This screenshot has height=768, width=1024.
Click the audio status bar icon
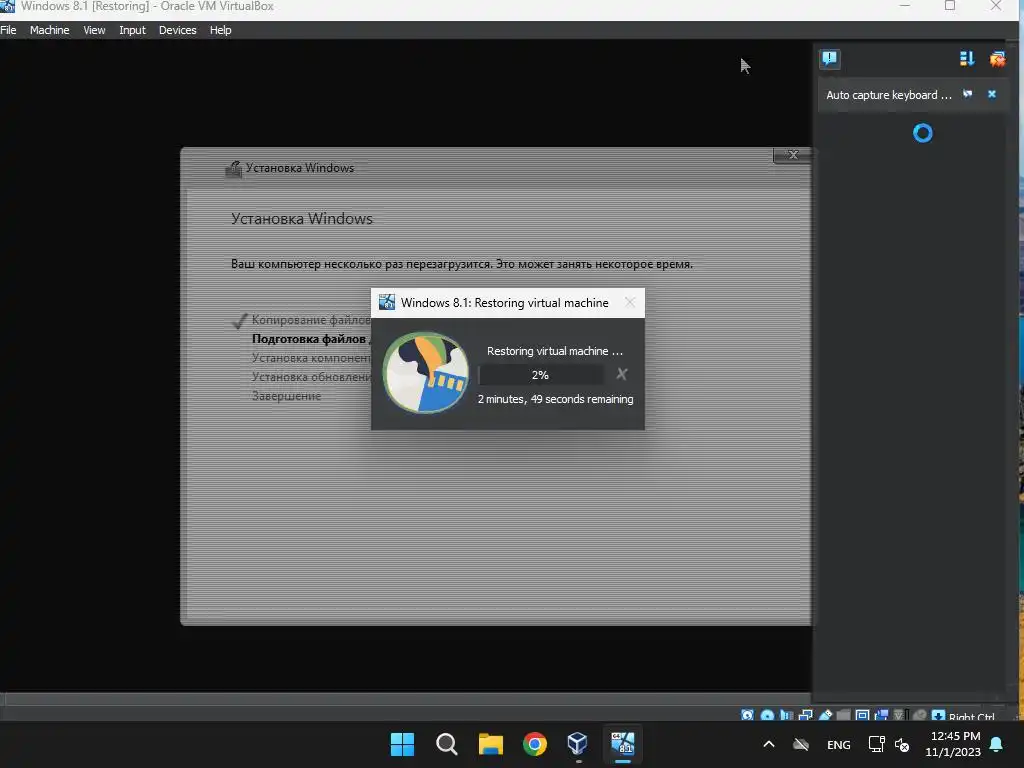pyautogui.click(x=787, y=716)
